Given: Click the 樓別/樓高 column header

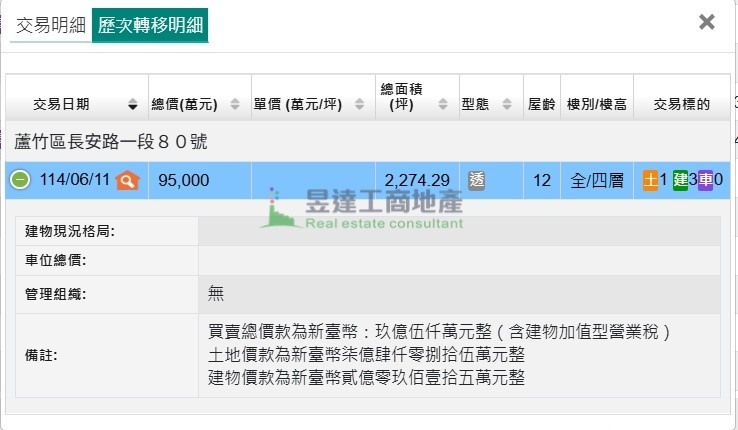Looking at the screenshot, I should [596, 104].
